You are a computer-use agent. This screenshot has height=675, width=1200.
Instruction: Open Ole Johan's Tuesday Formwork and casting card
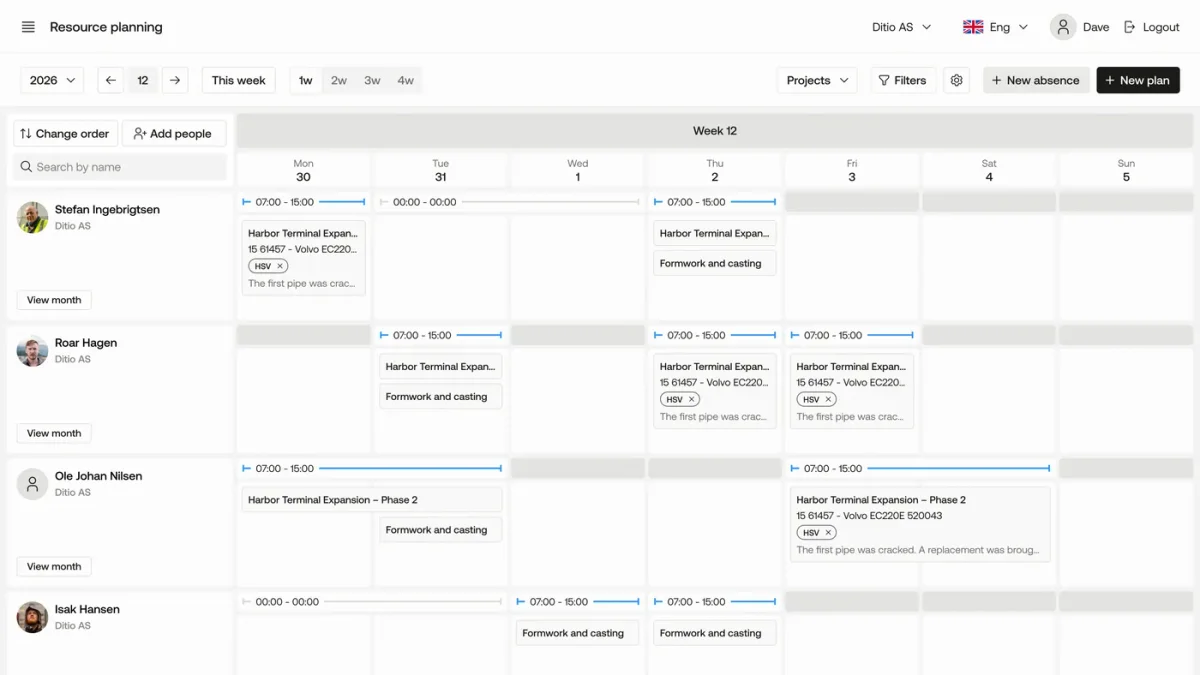441,530
